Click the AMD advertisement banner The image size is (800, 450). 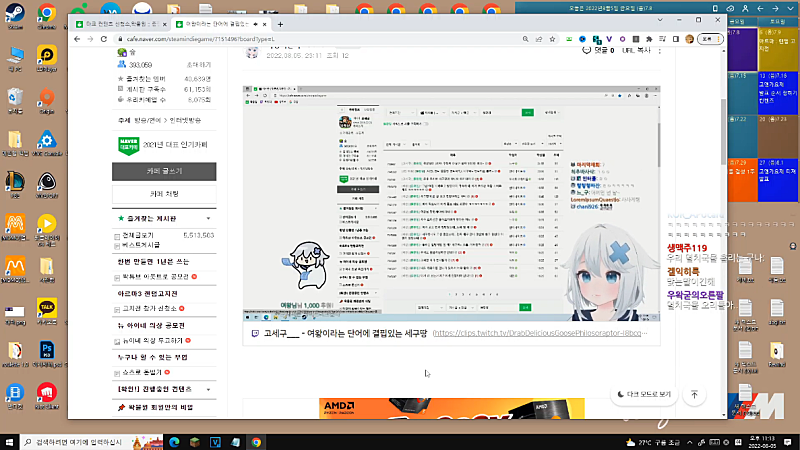pyautogui.click(x=452, y=409)
